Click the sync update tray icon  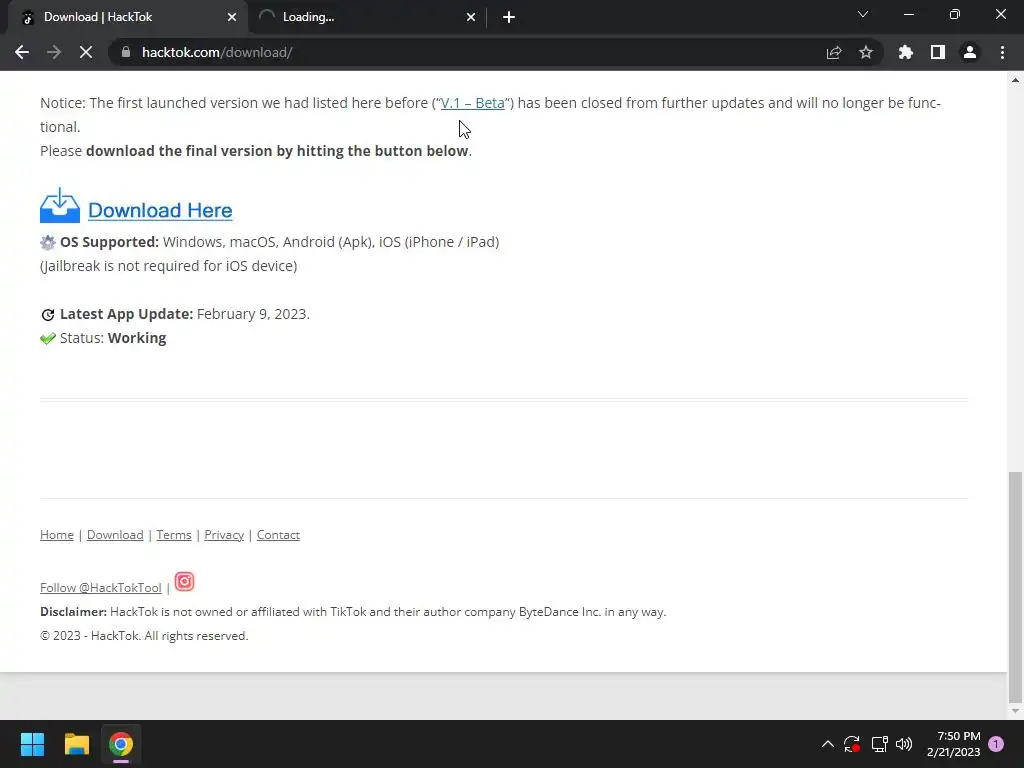(x=852, y=744)
